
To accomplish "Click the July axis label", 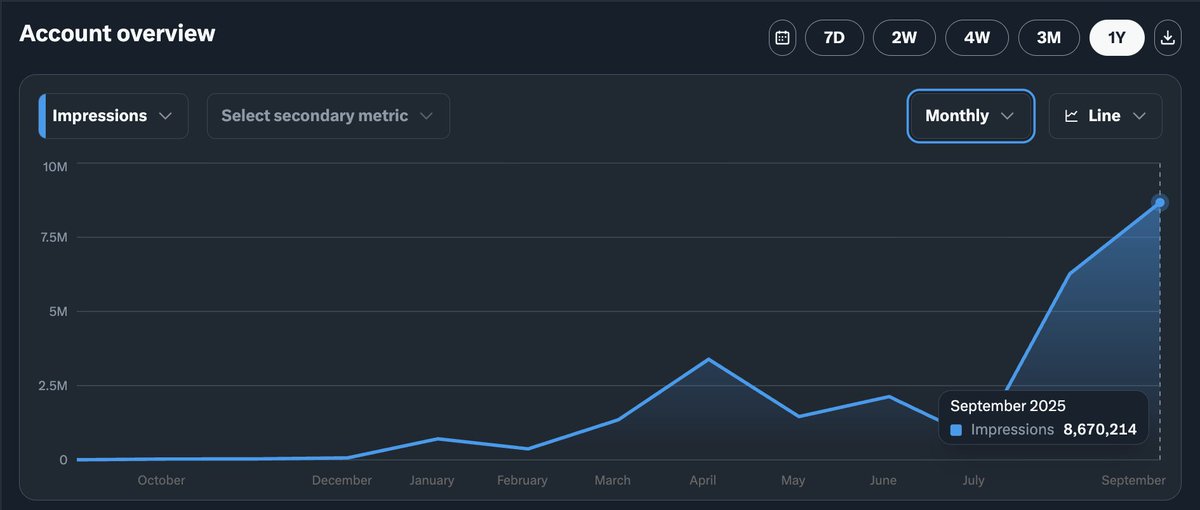I will click(x=973, y=480).
